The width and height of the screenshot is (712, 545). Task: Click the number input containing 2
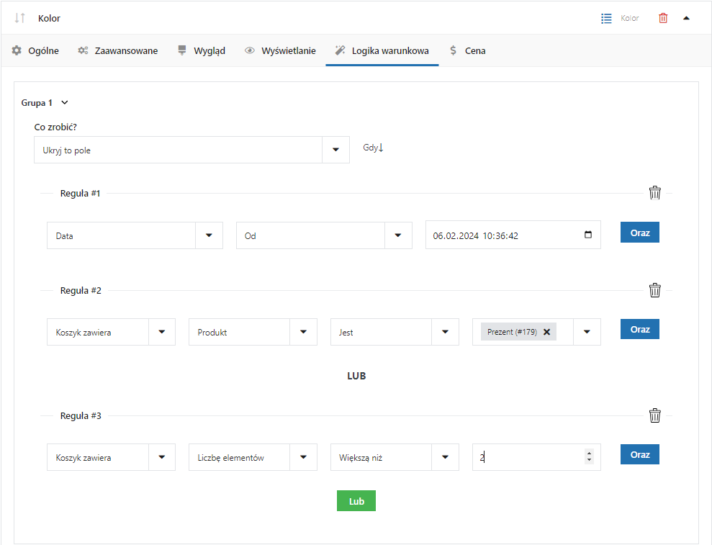click(x=536, y=457)
